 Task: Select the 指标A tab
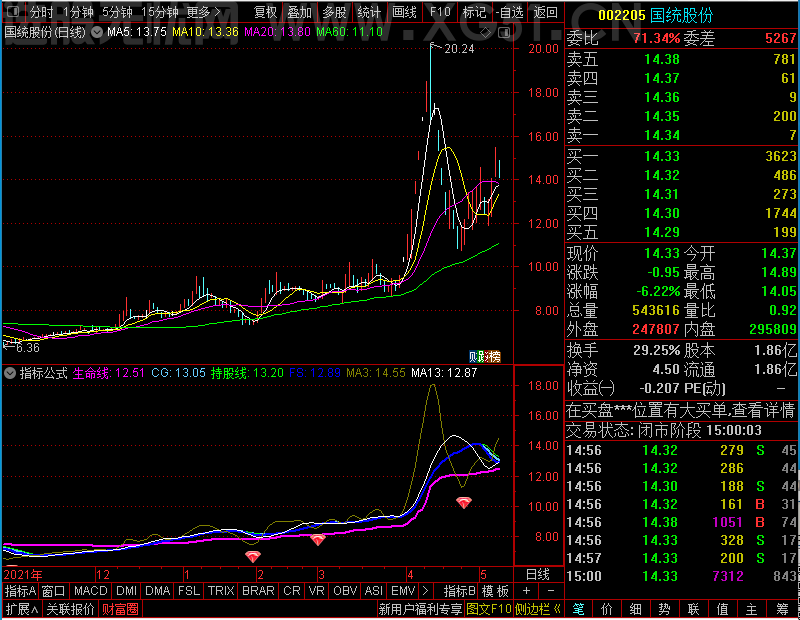[x=20, y=591]
